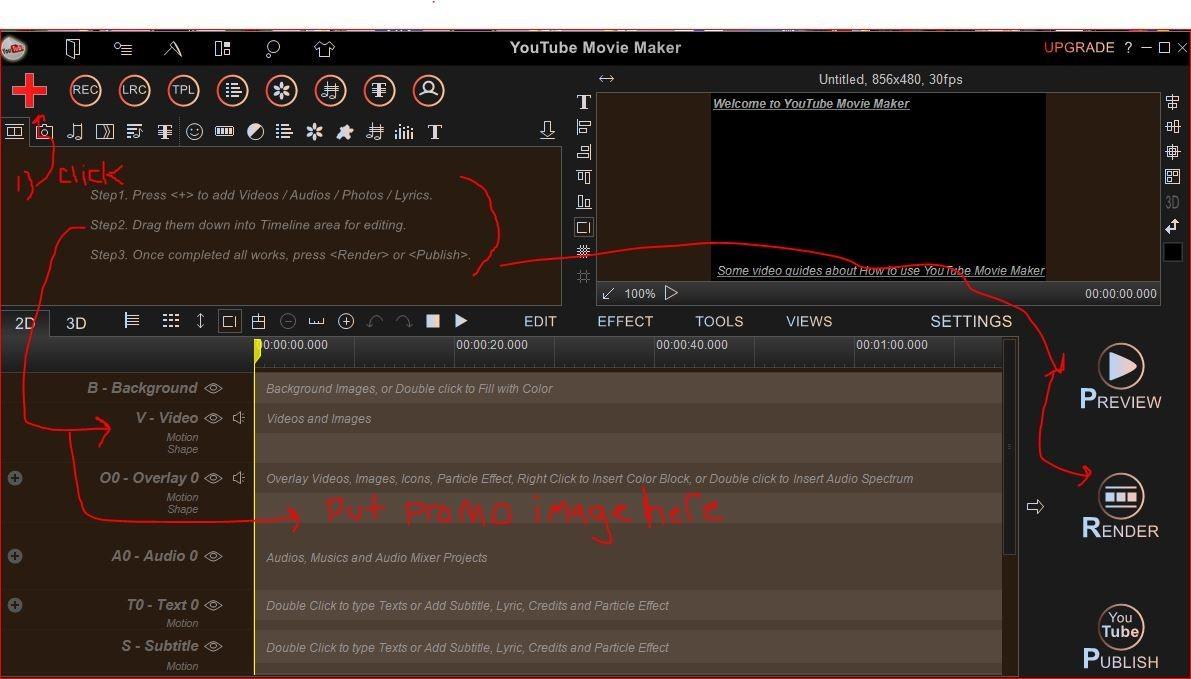Expand the O0 - Overlay 0 plus button
The image size is (1191, 679).
[14, 478]
